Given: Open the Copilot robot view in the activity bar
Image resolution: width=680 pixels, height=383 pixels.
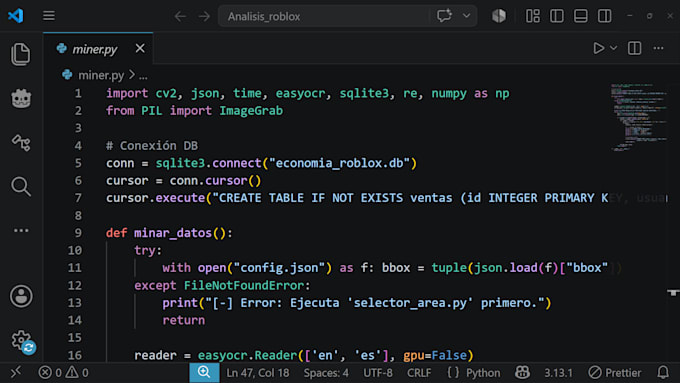Looking at the screenshot, I should pos(21,98).
